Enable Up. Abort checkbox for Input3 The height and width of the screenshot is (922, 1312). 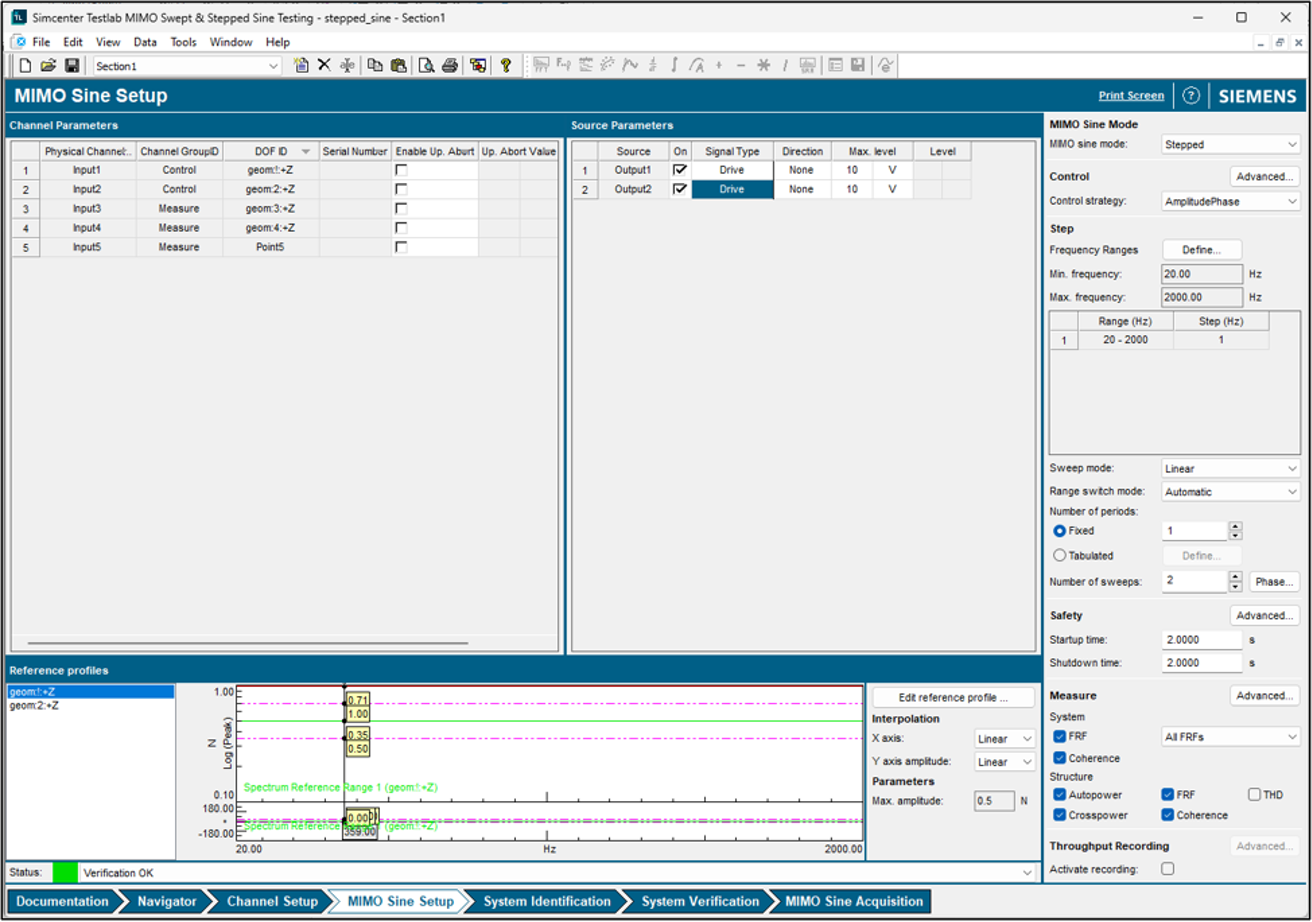click(401, 208)
